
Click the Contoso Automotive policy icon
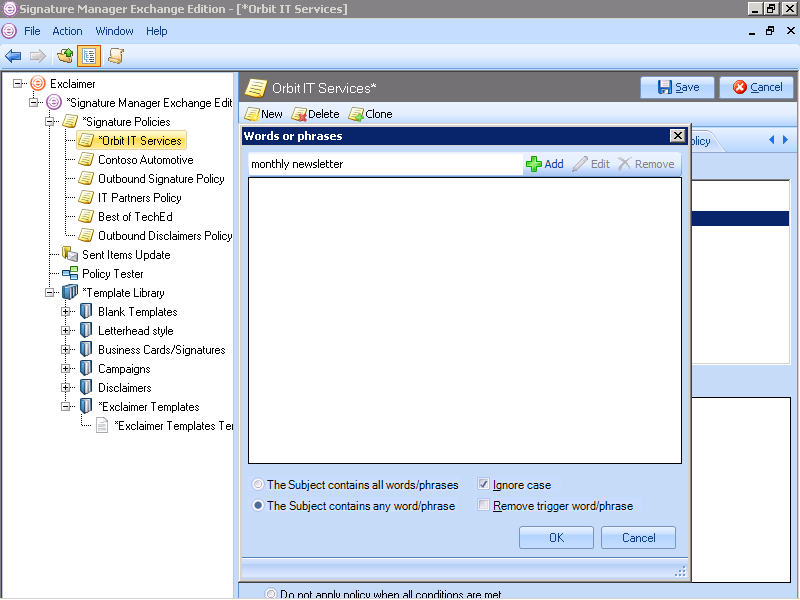click(x=86, y=159)
